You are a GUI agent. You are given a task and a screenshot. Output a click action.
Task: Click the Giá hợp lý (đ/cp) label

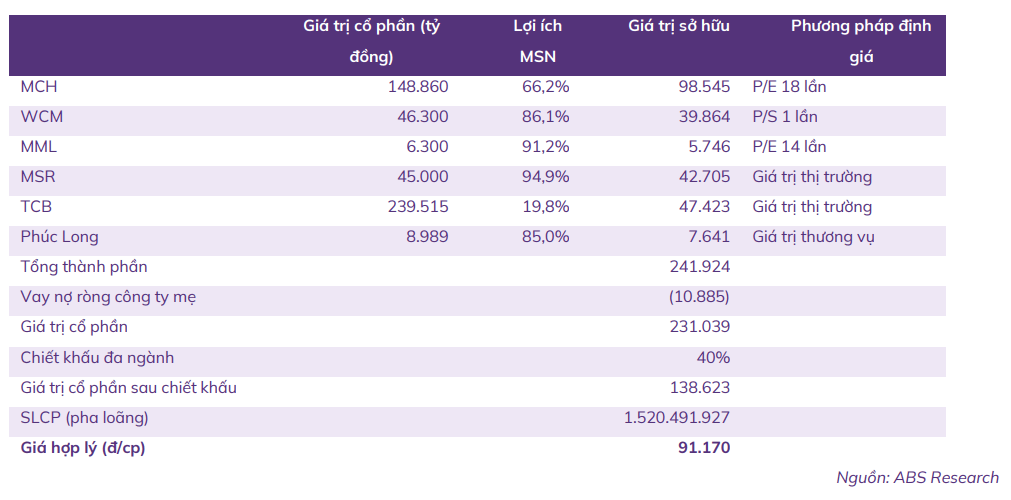coord(83,448)
